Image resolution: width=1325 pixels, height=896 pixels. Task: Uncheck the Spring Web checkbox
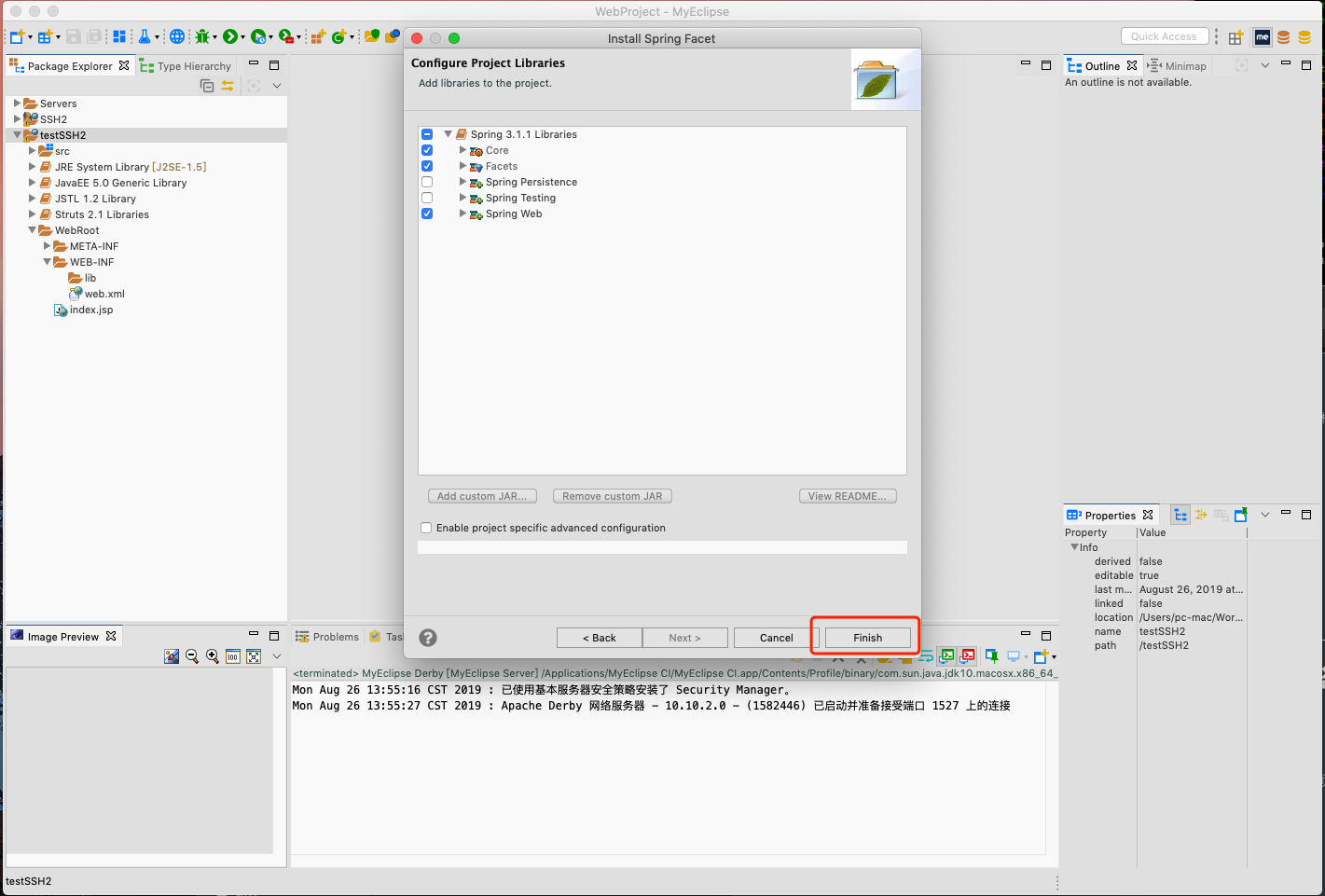tap(427, 214)
